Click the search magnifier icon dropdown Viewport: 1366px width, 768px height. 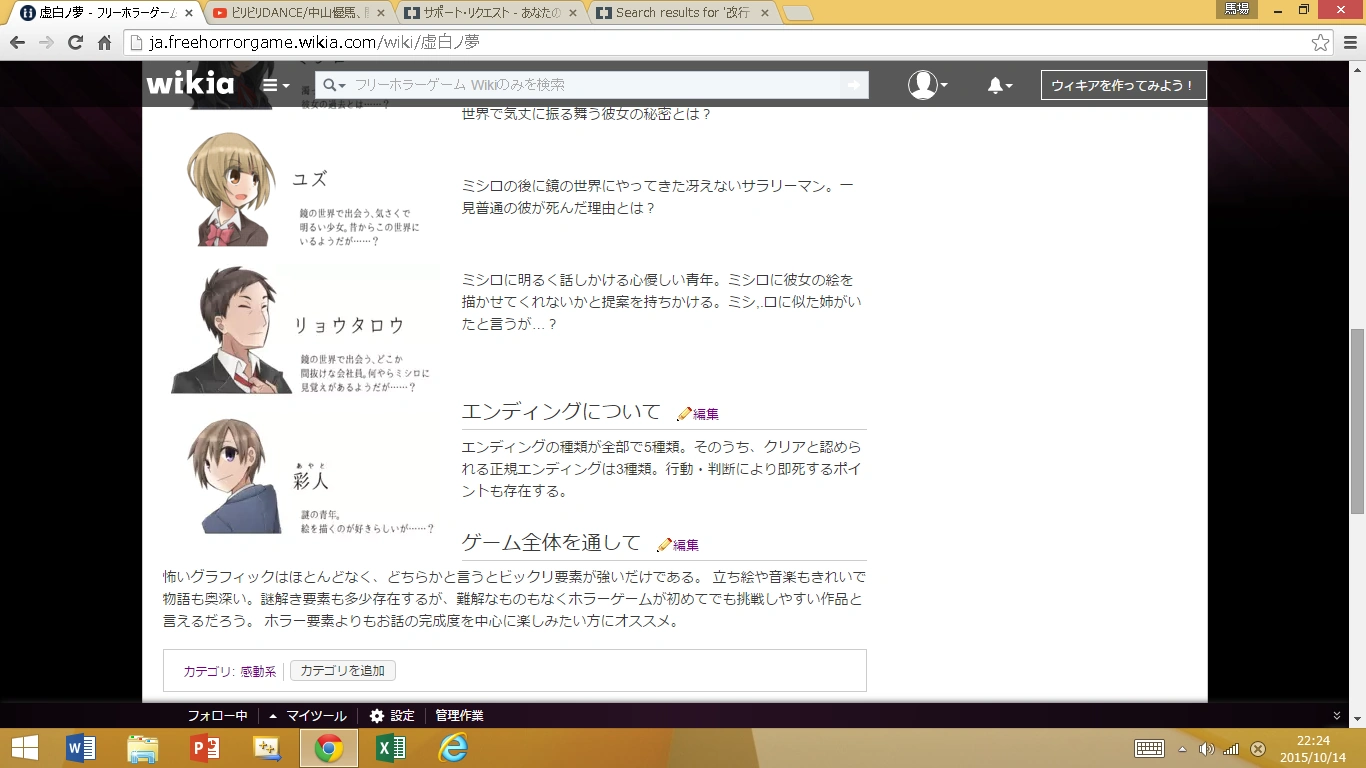pyautogui.click(x=334, y=86)
